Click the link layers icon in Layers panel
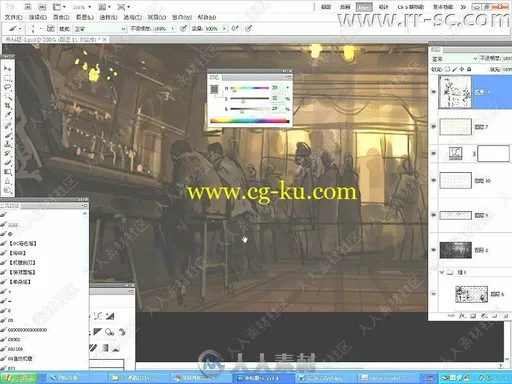This screenshot has height=384, width=512. pyautogui.click(x=451, y=315)
